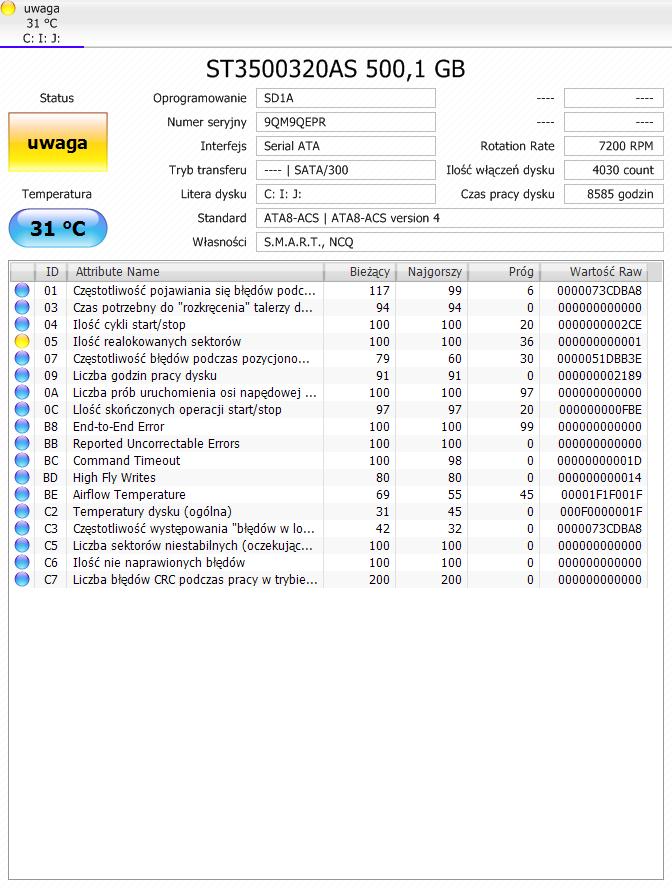Click the Rotation Rate 7200 RPM field
This screenshot has height=888, width=672.
pos(614,146)
